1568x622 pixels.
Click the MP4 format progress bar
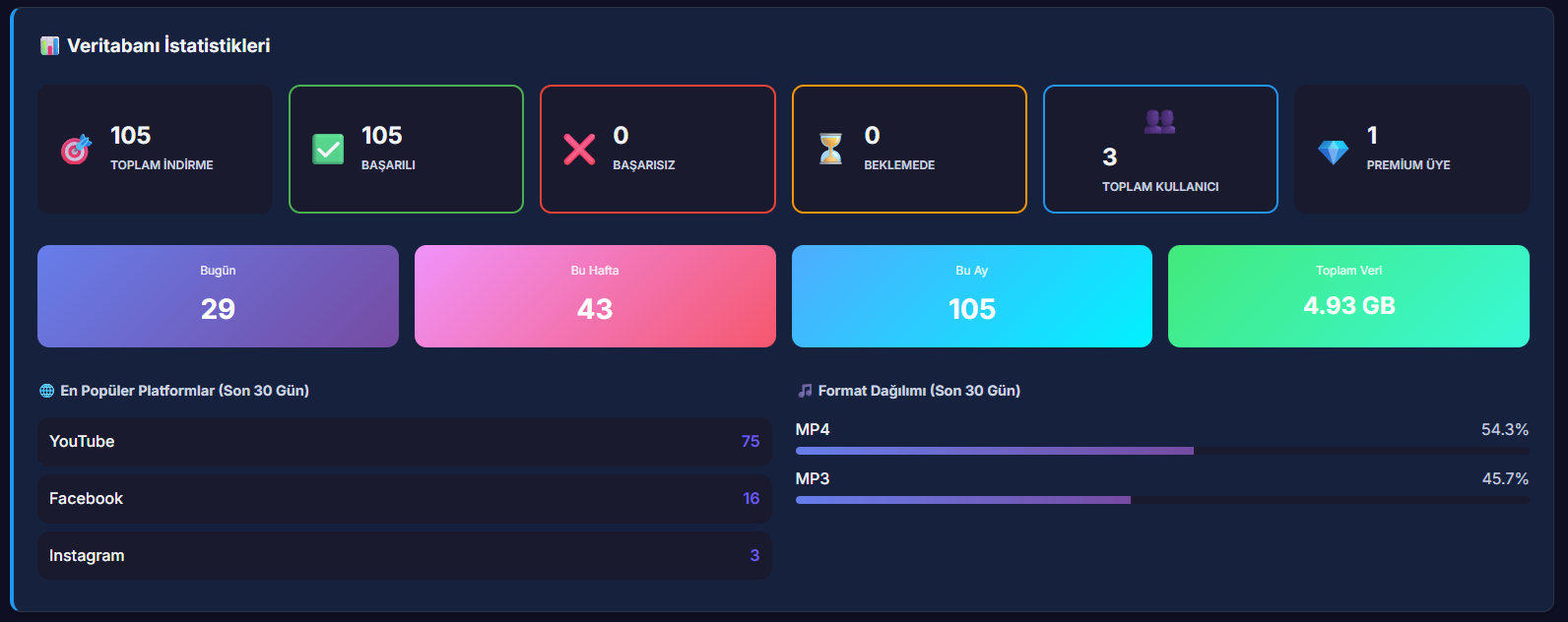(x=1162, y=451)
